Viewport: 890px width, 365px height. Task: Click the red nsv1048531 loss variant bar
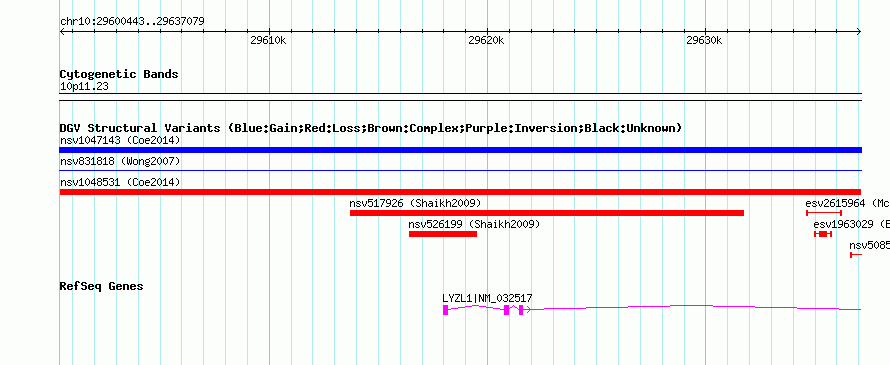click(x=460, y=192)
